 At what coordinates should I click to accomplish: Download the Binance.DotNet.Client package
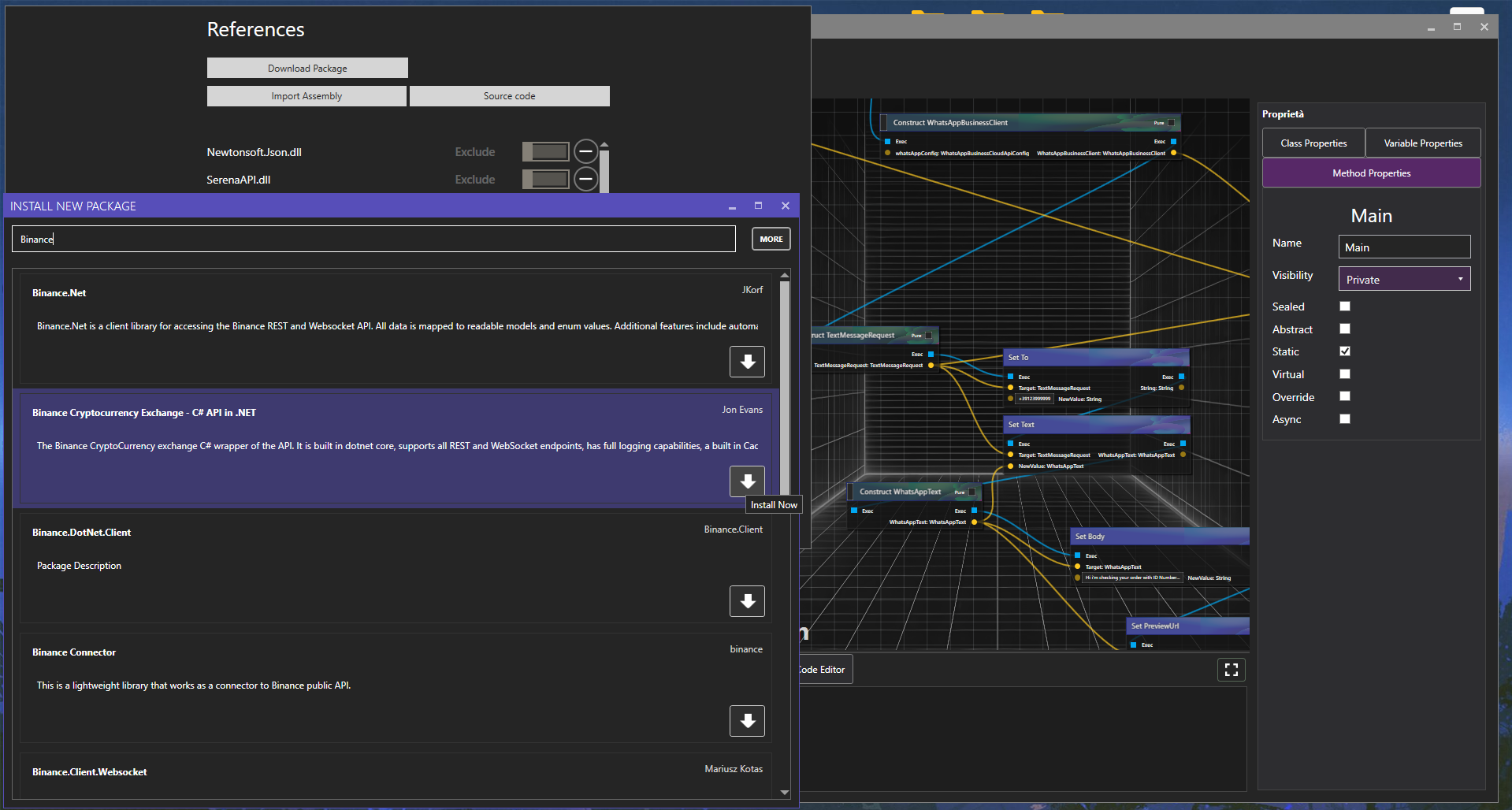(x=747, y=601)
